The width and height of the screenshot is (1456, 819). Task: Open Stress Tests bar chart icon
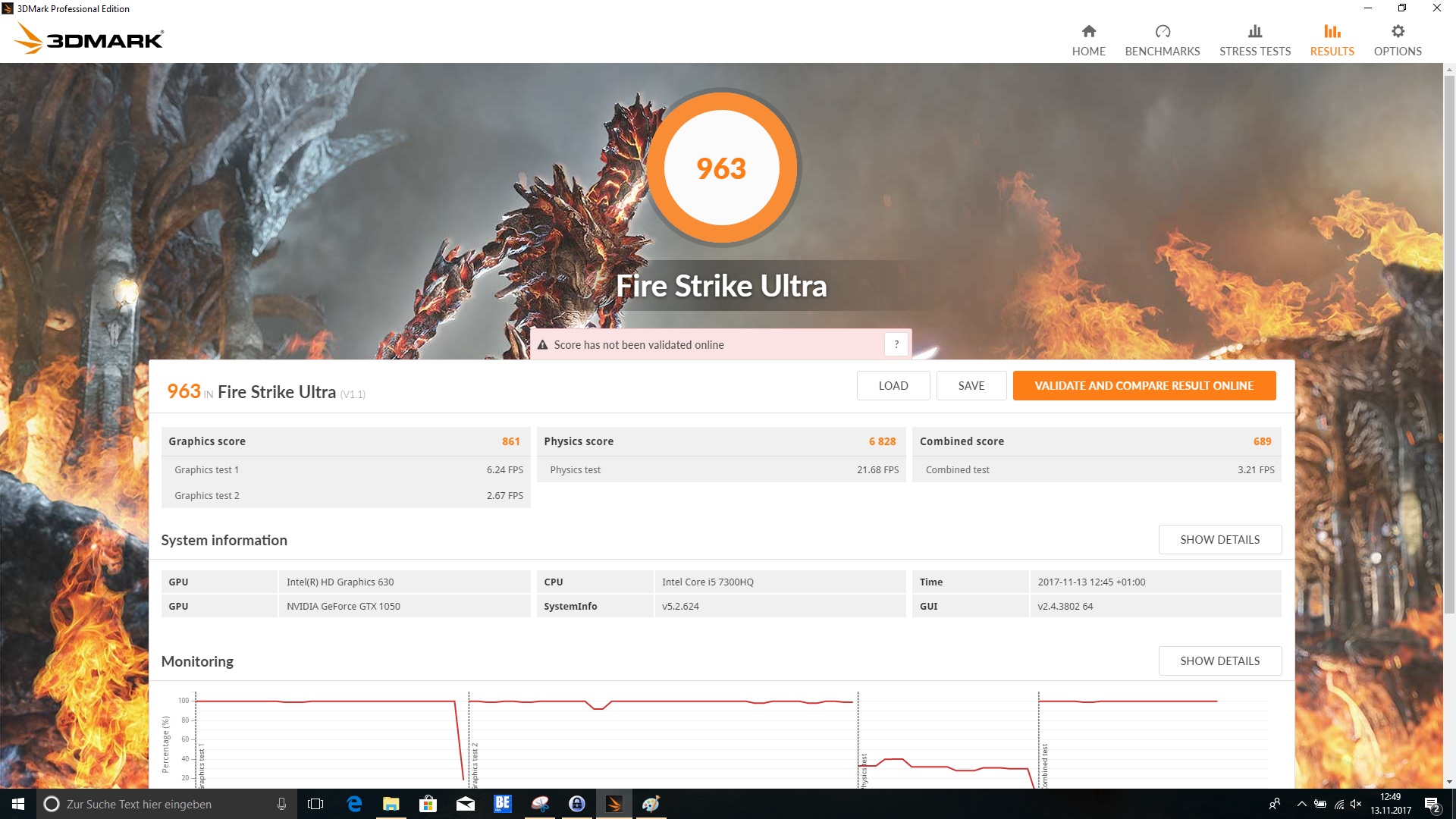[1254, 31]
